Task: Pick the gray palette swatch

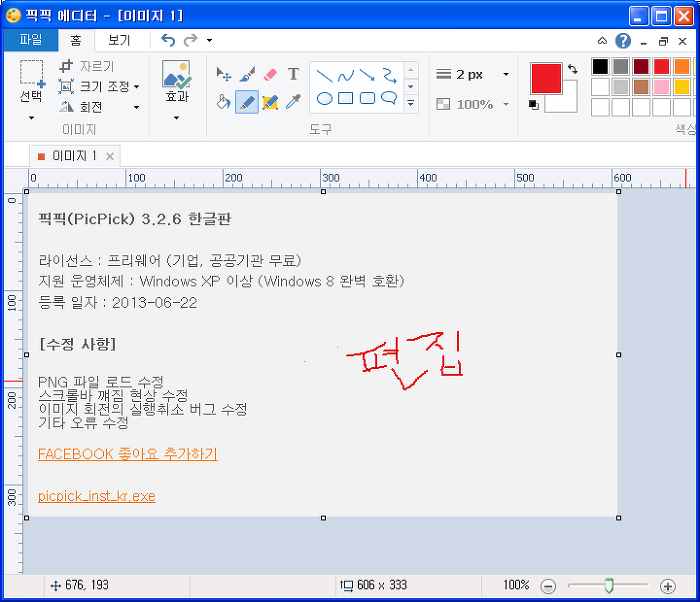Action: (x=621, y=67)
